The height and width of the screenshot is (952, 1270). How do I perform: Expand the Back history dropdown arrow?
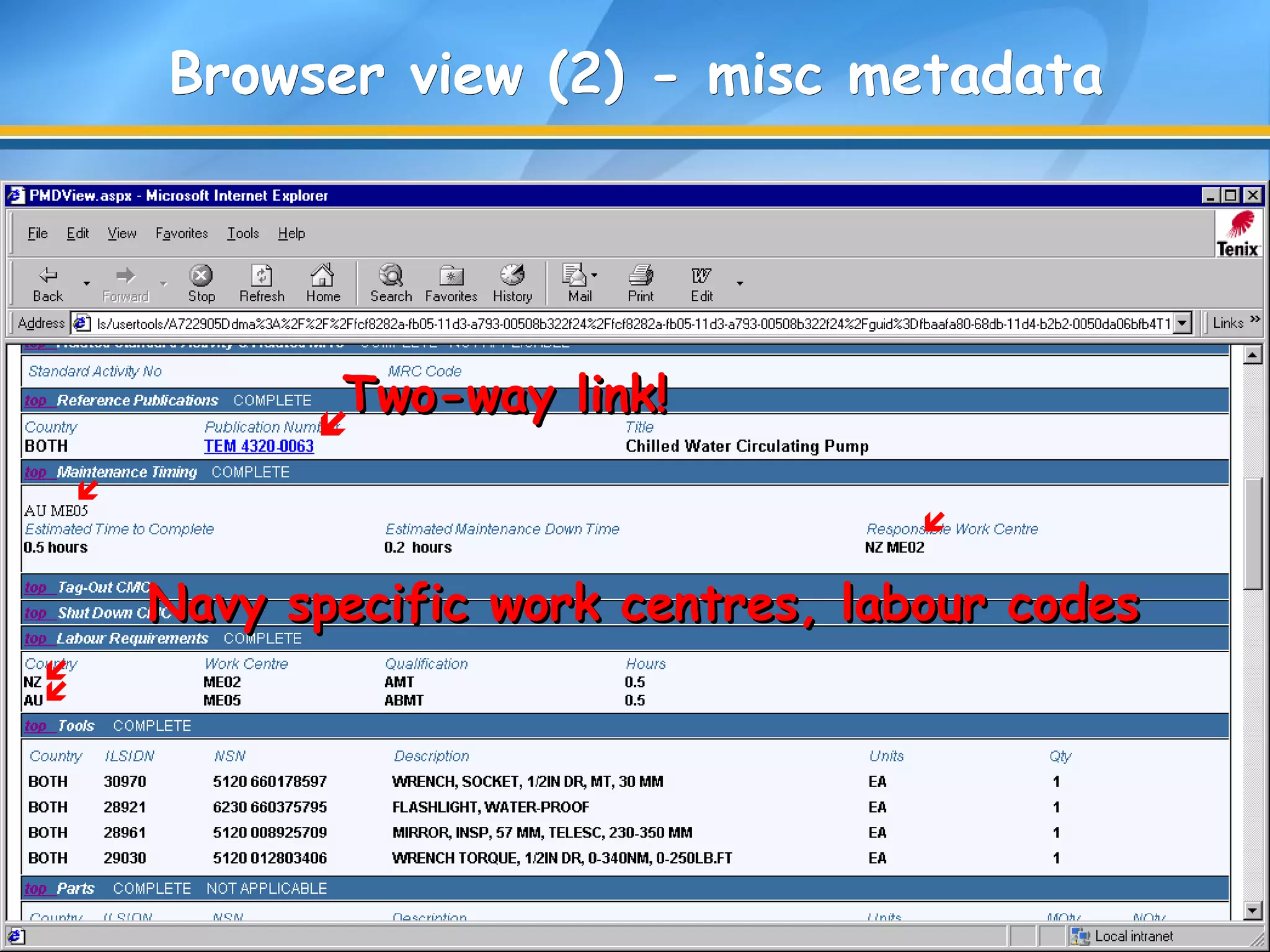pos(87,283)
